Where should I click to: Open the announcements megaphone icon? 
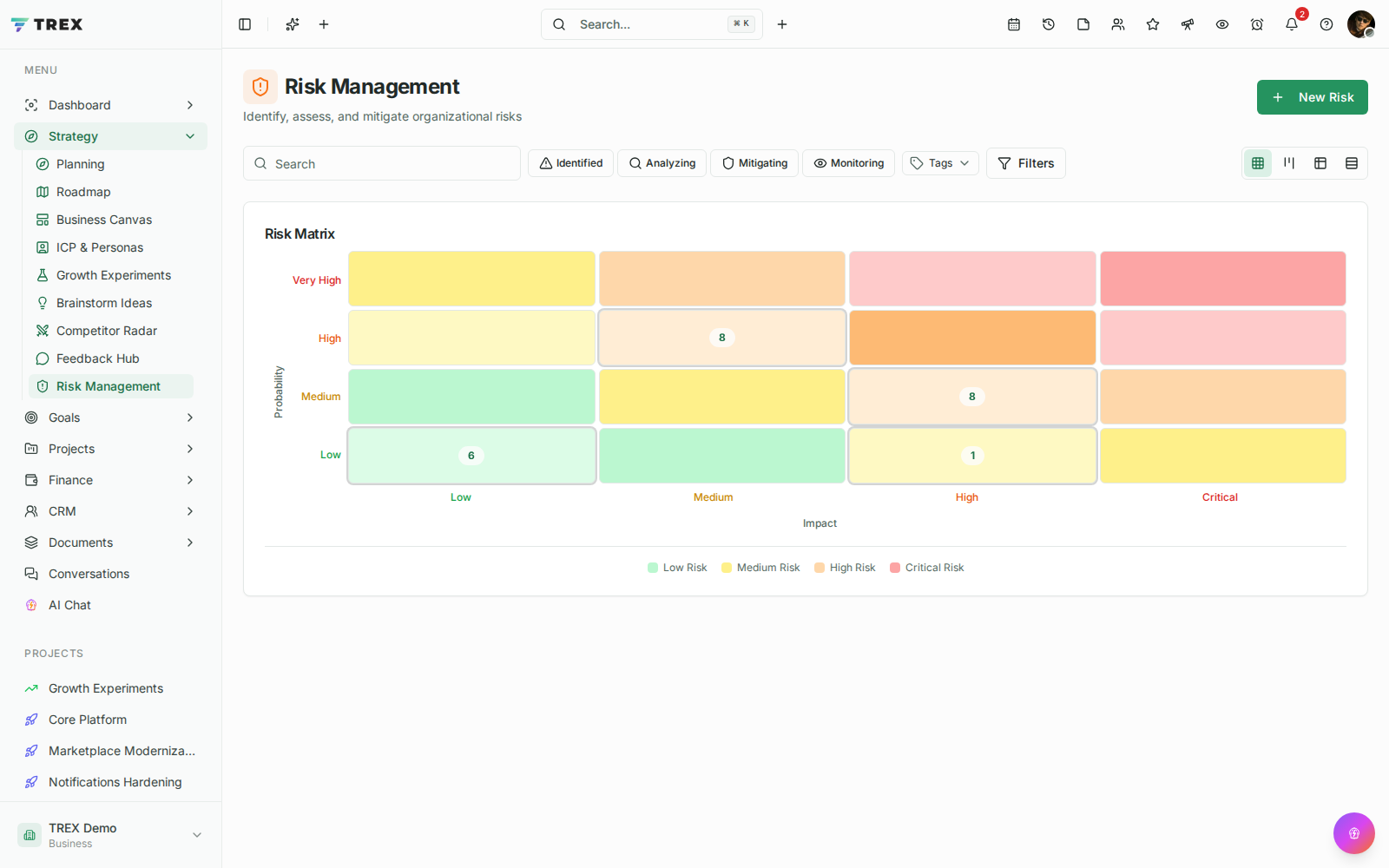[1188, 24]
